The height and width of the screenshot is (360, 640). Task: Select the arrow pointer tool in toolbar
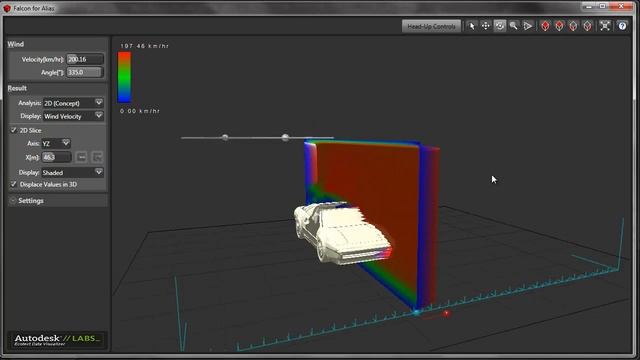click(x=472, y=26)
